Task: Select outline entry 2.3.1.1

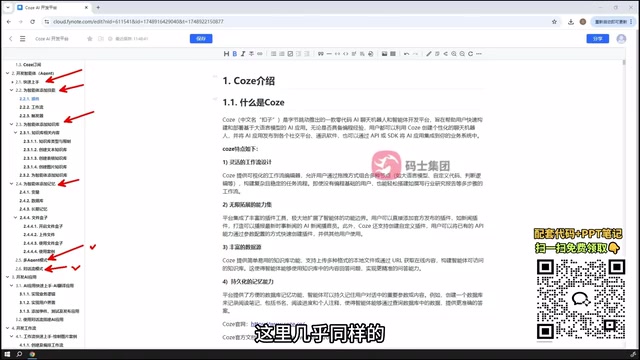Action: coord(47,141)
